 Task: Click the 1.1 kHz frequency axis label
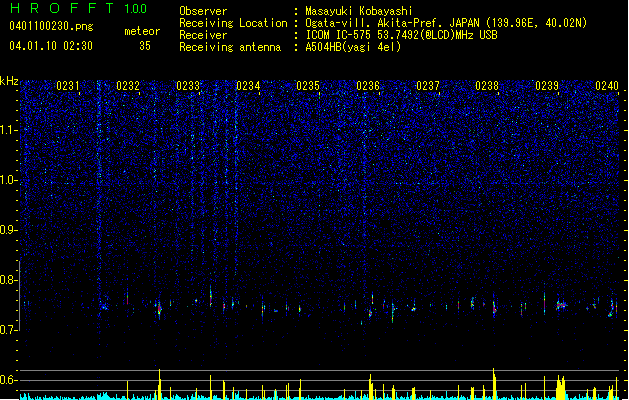[8, 130]
